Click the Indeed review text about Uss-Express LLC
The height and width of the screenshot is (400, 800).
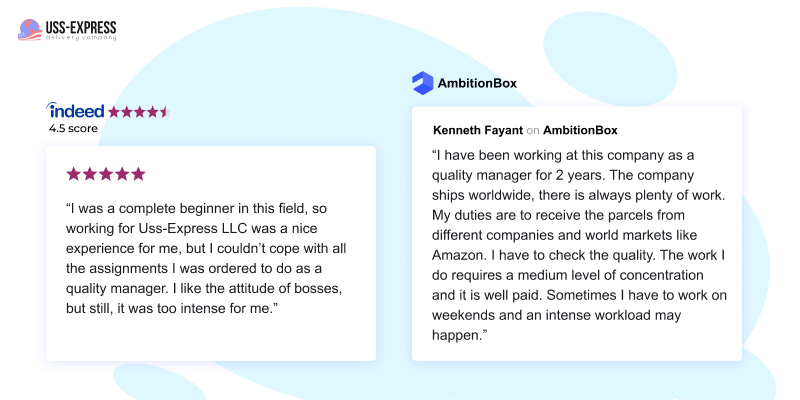coord(206,258)
